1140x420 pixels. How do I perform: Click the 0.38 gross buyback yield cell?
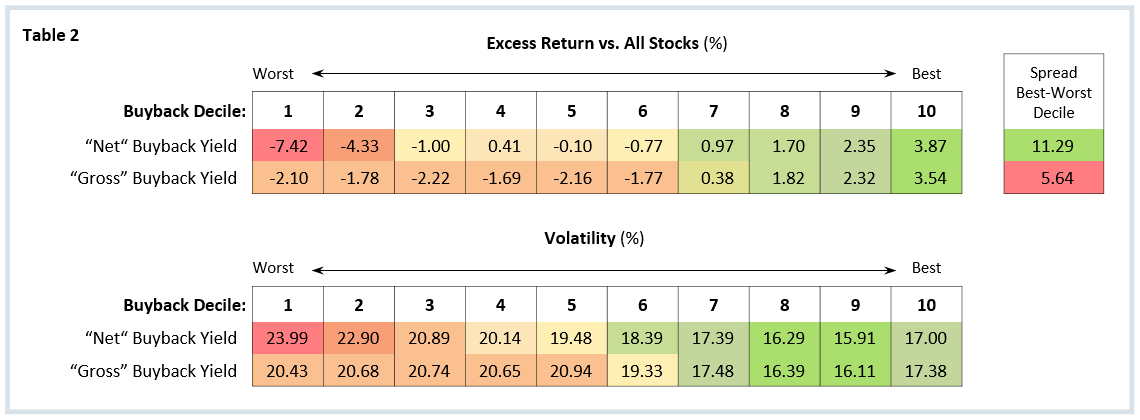tap(713, 178)
